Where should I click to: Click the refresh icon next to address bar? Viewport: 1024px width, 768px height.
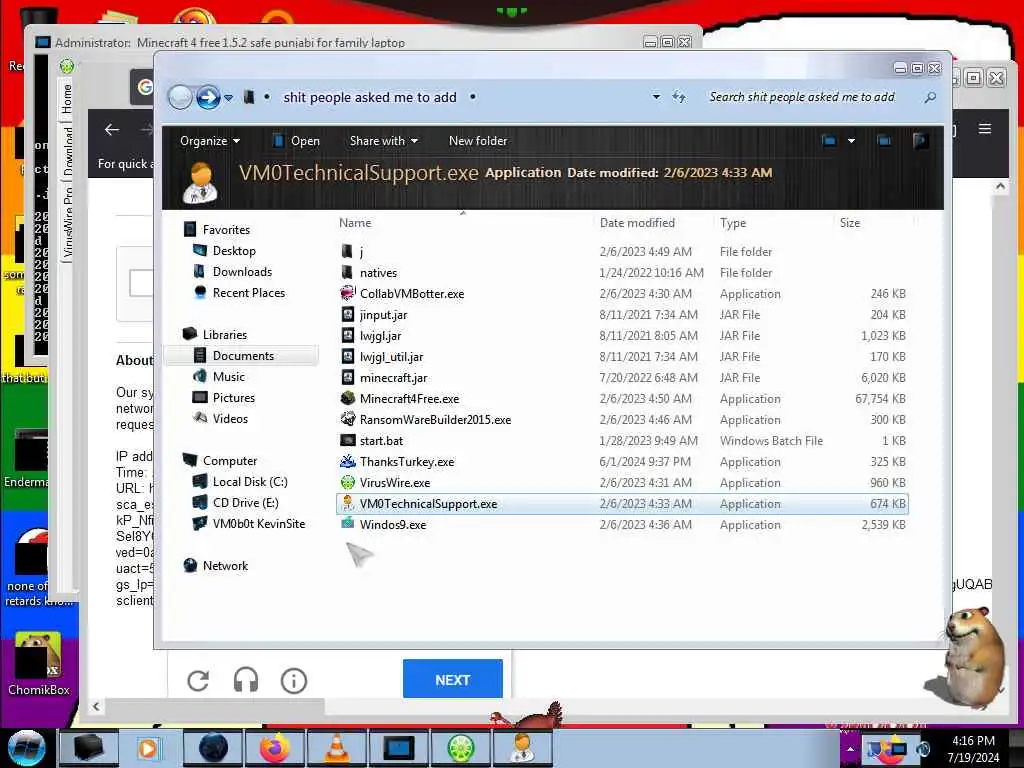[x=679, y=97]
